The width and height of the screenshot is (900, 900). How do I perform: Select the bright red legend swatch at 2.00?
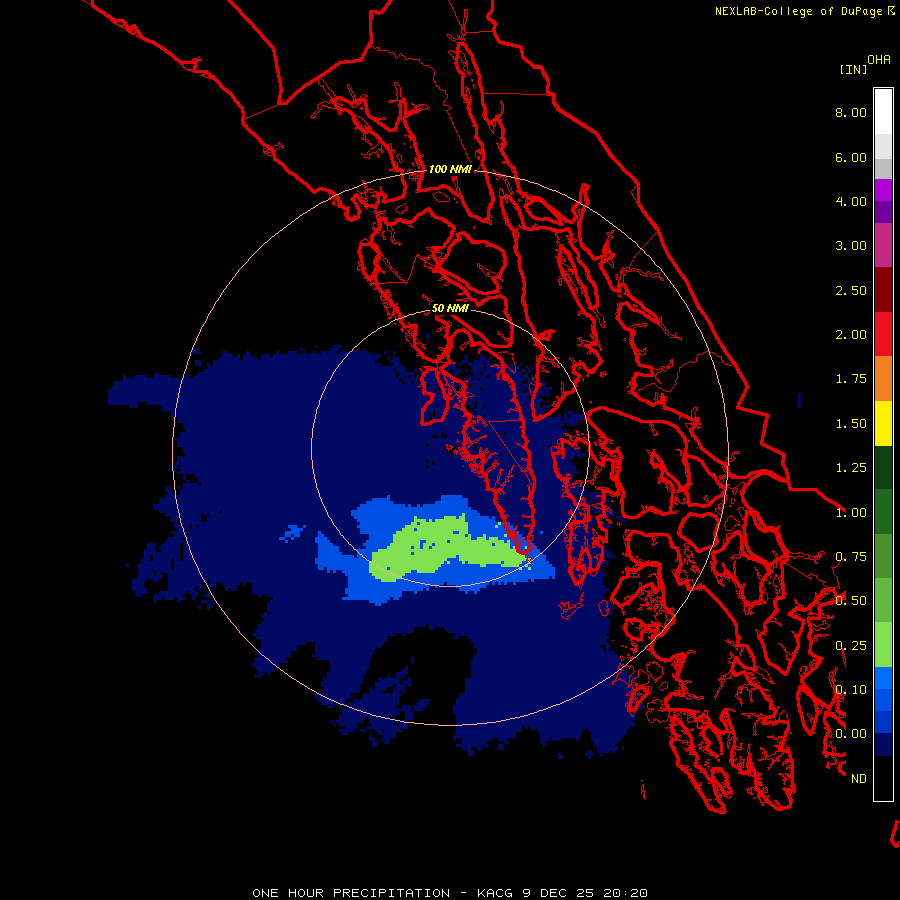click(x=883, y=334)
